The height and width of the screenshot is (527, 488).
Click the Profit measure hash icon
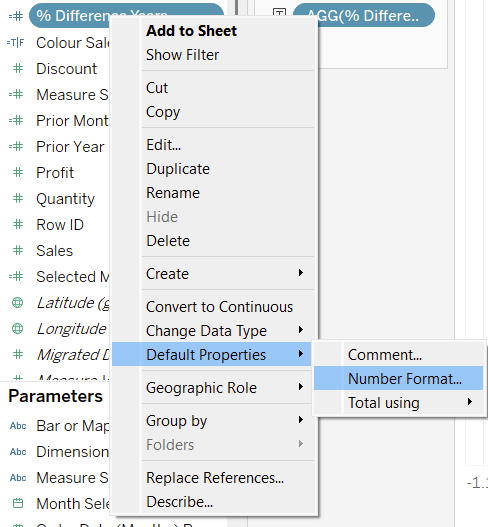(18, 172)
